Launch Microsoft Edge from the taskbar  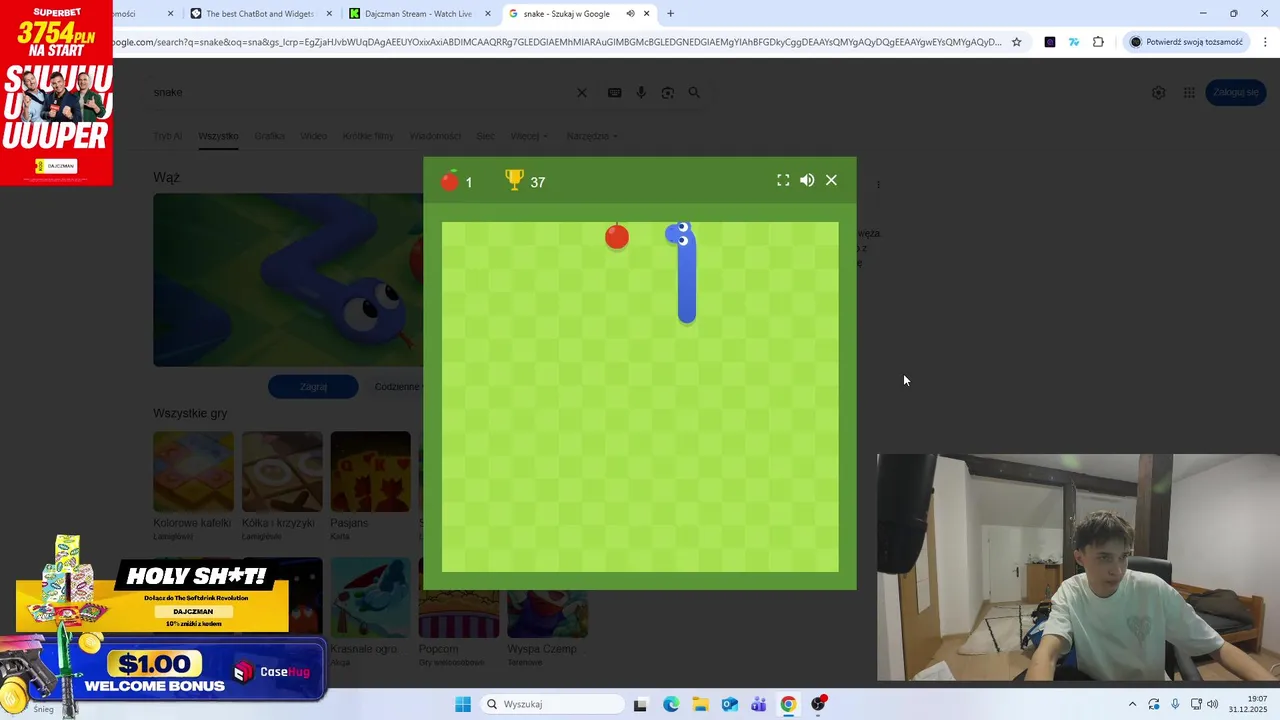click(x=671, y=704)
